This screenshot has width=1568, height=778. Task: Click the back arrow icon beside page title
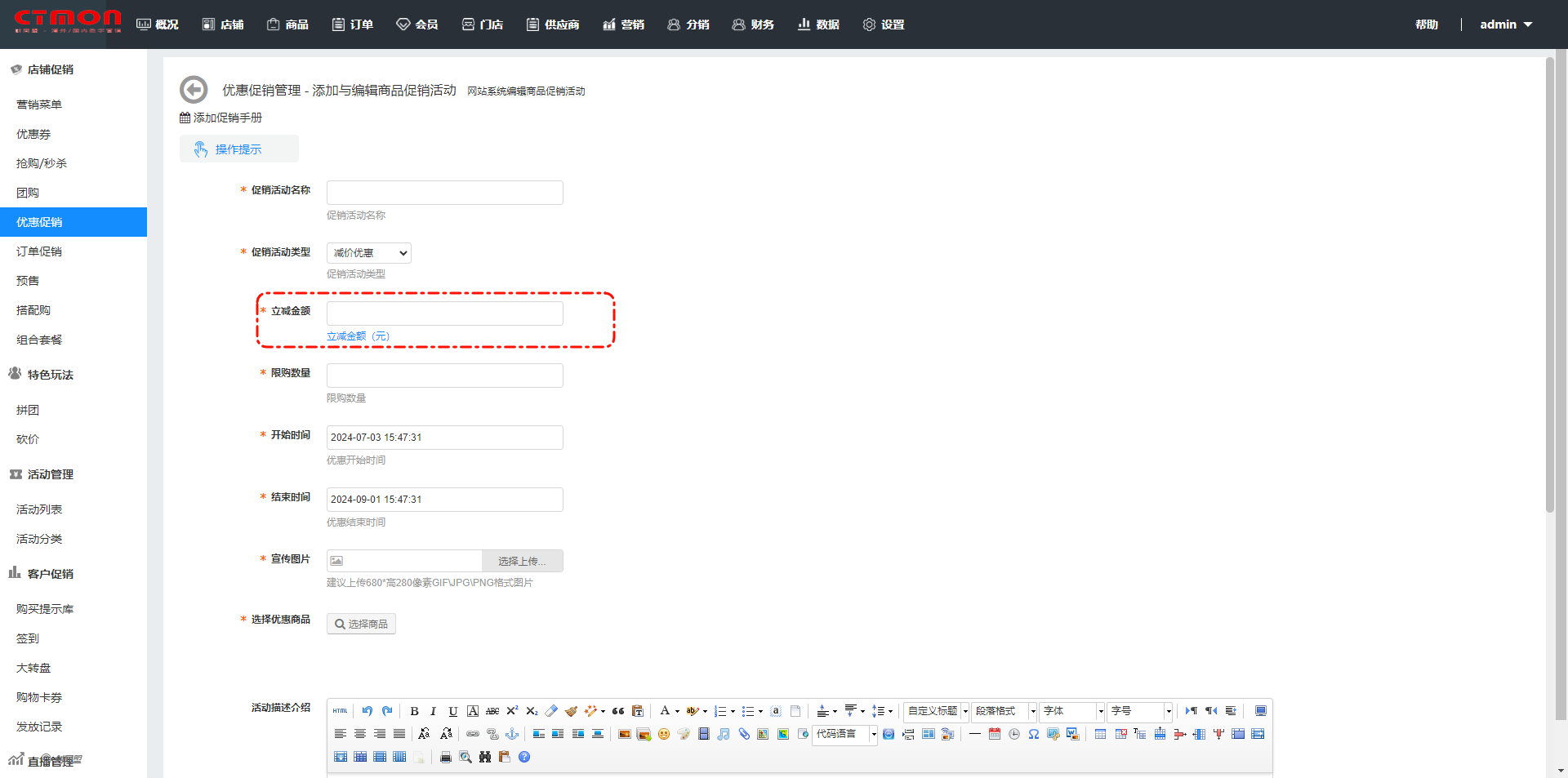(194, 90)
